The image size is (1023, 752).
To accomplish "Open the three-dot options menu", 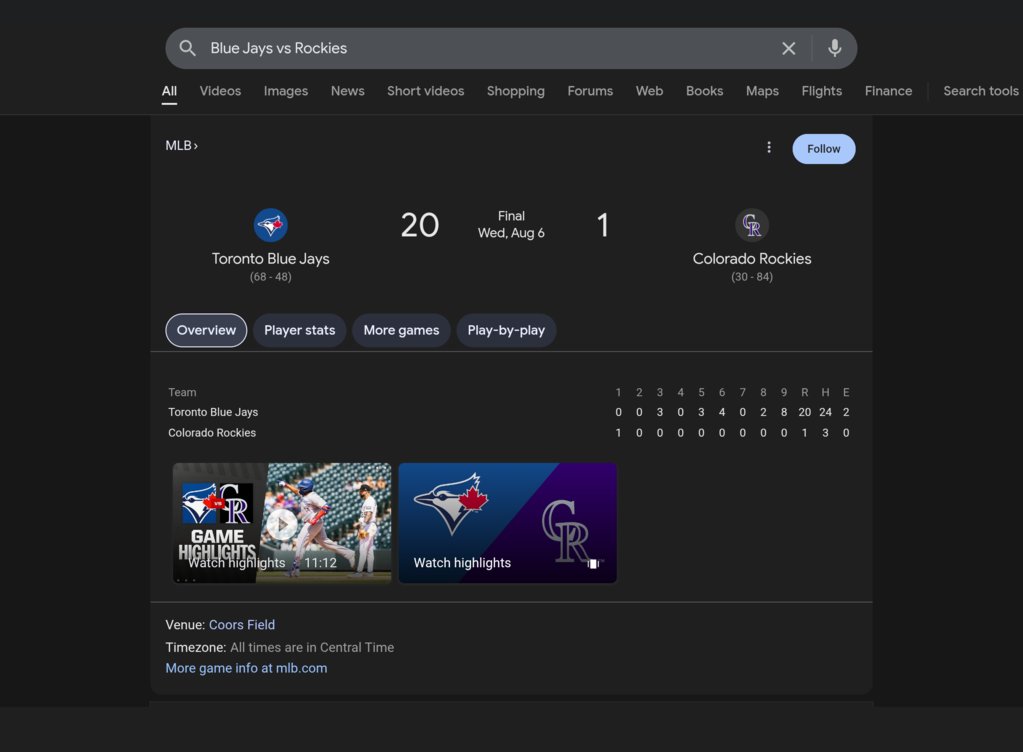I will click(769, 147).
